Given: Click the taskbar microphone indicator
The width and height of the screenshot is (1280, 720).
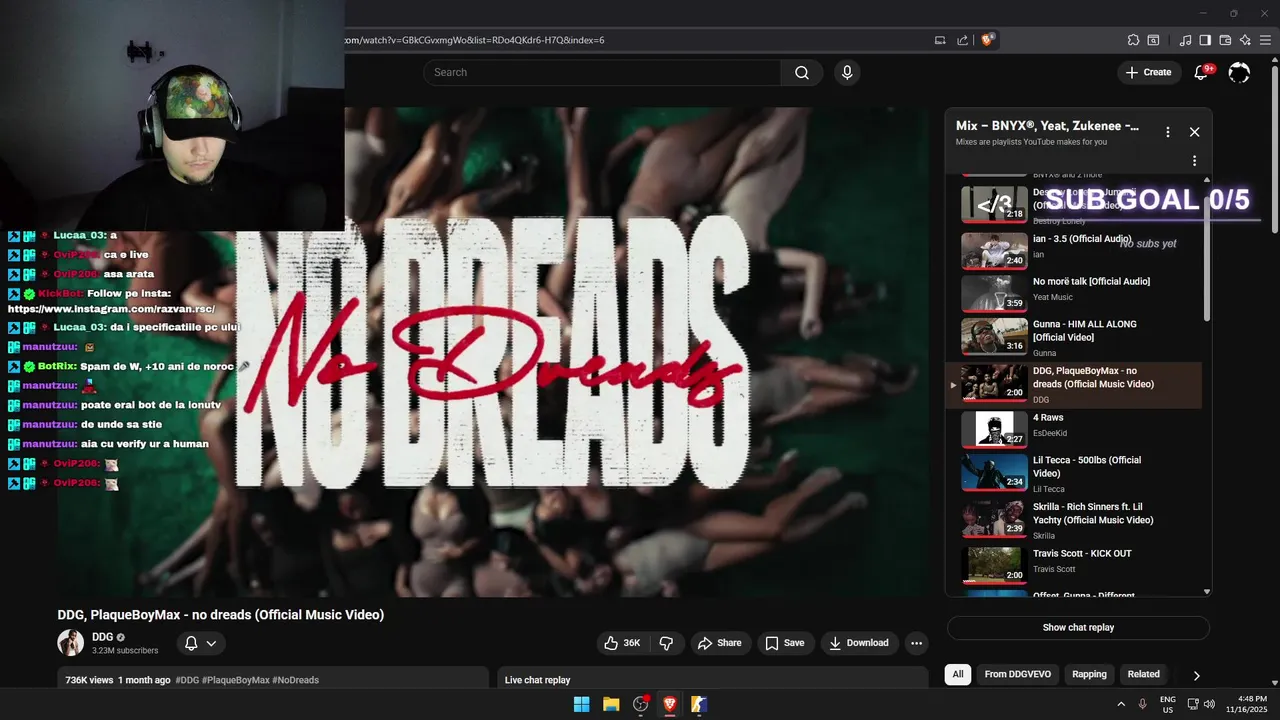Looking at the screenshot, I should [x=1142, y=704].
